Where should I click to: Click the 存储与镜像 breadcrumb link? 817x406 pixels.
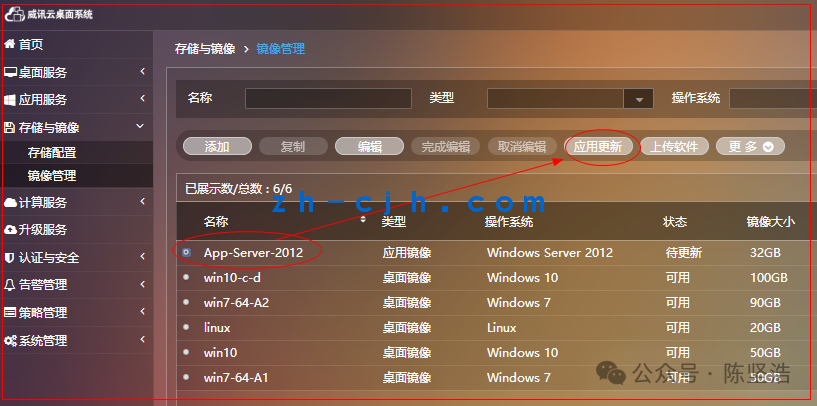(x=205, y=49)
